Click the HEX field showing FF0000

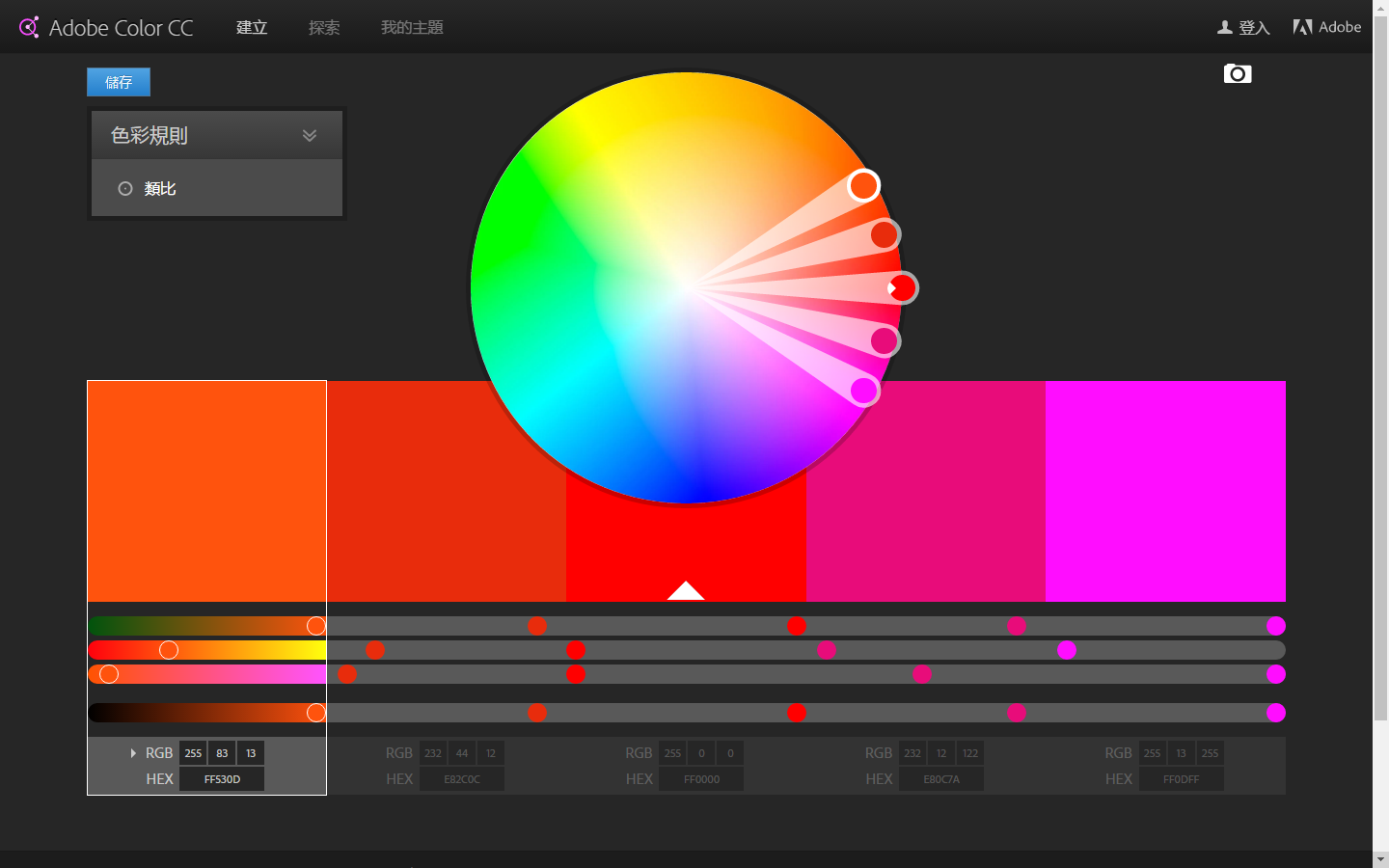coord(701,779)
